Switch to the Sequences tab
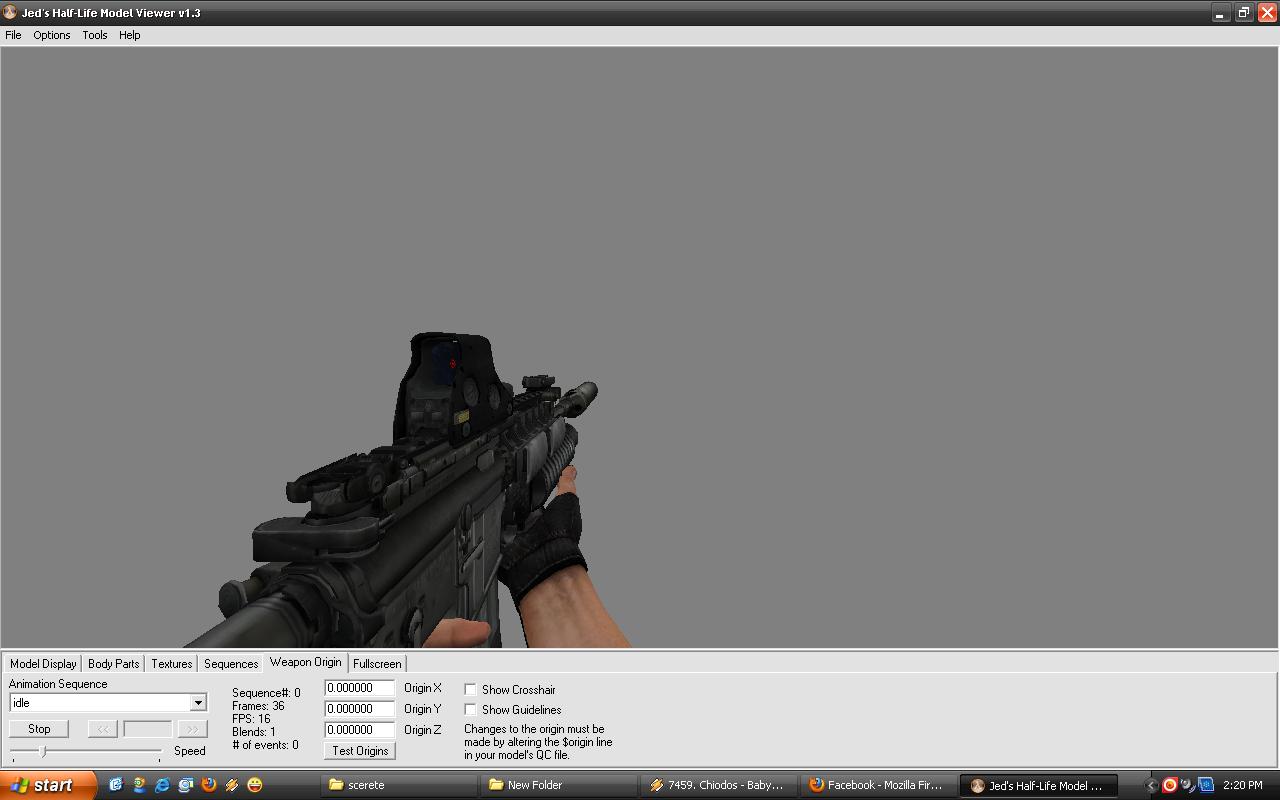The width and height of the screenshot is (1280, 800). [231, 664]
